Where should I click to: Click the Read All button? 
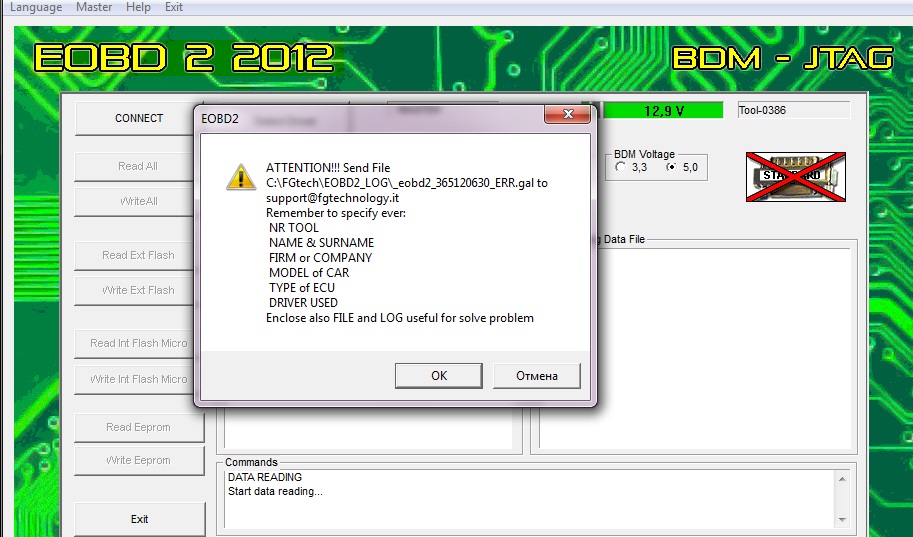tap(137, 167)
